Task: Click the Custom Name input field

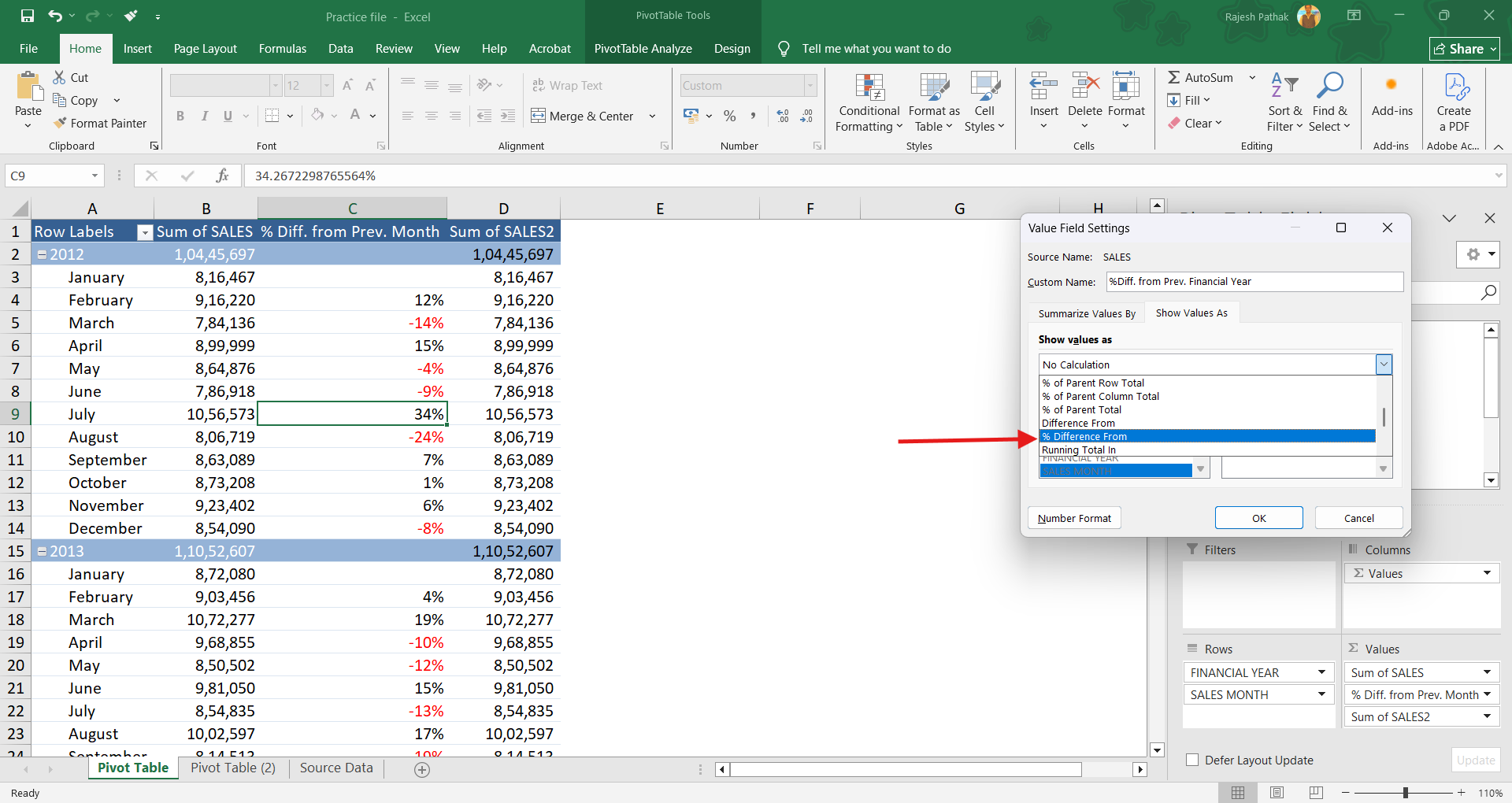Action: tap(1254, 282)
